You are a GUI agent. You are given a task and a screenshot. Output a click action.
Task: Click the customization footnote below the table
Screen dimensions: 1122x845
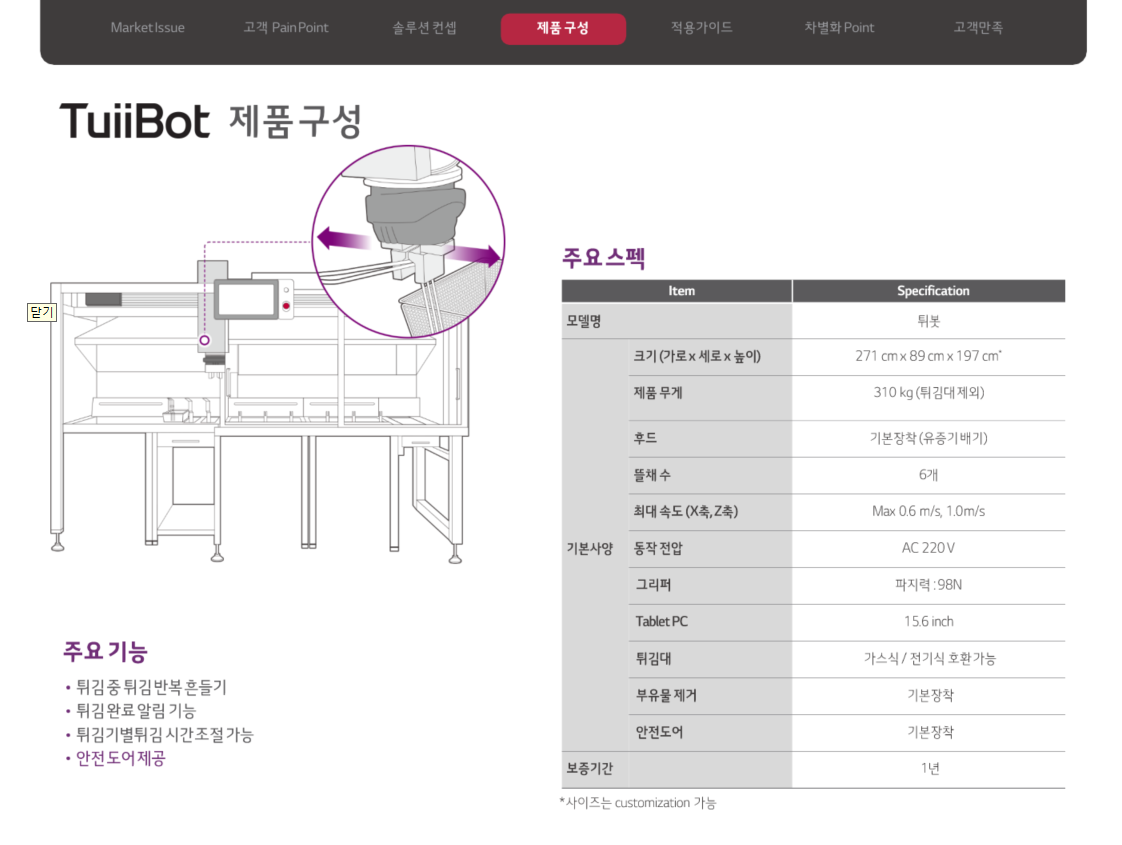pyautogui.click(x=638, y=802)
